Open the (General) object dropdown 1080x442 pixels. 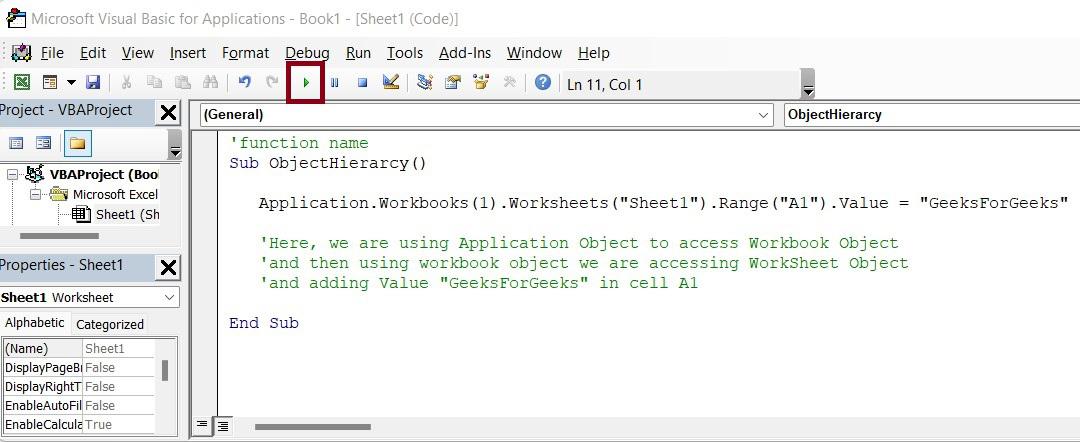(x=764, y=115)
